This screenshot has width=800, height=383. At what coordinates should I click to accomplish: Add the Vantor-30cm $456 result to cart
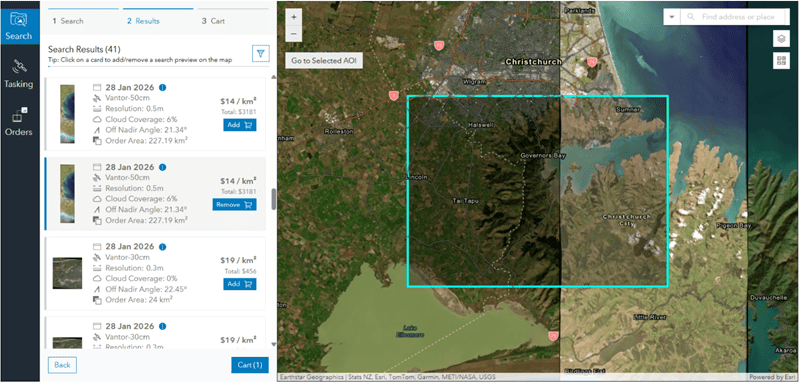[240, 284]
